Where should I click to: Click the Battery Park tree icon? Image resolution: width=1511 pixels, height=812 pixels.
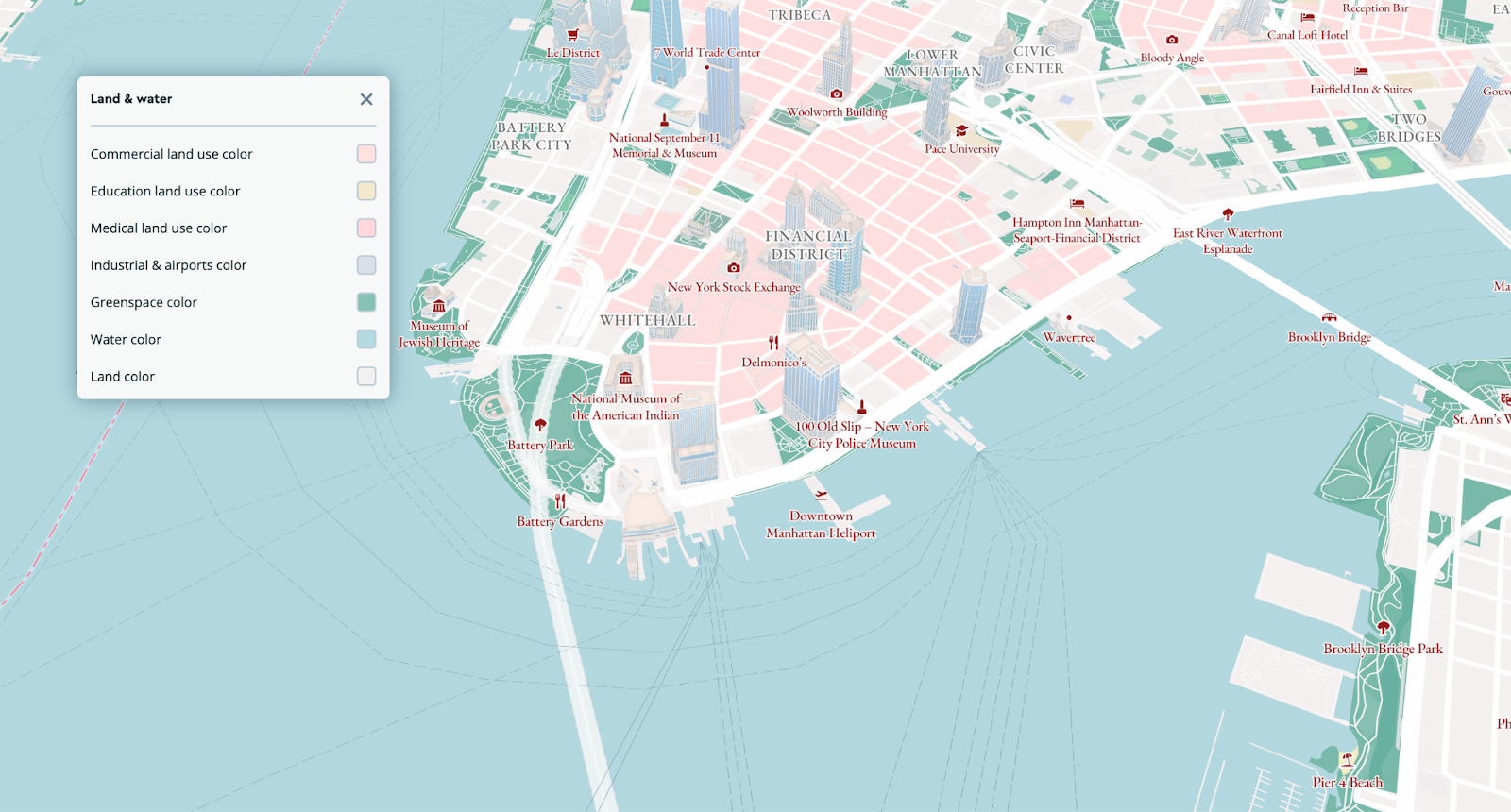coord(540,425)
